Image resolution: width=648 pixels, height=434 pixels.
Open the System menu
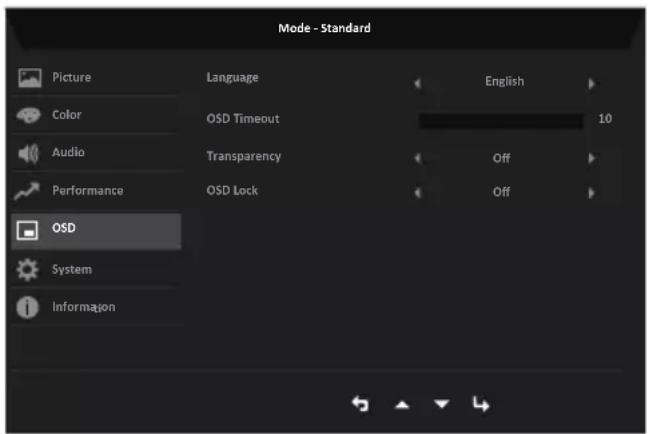tap(96, 269)
